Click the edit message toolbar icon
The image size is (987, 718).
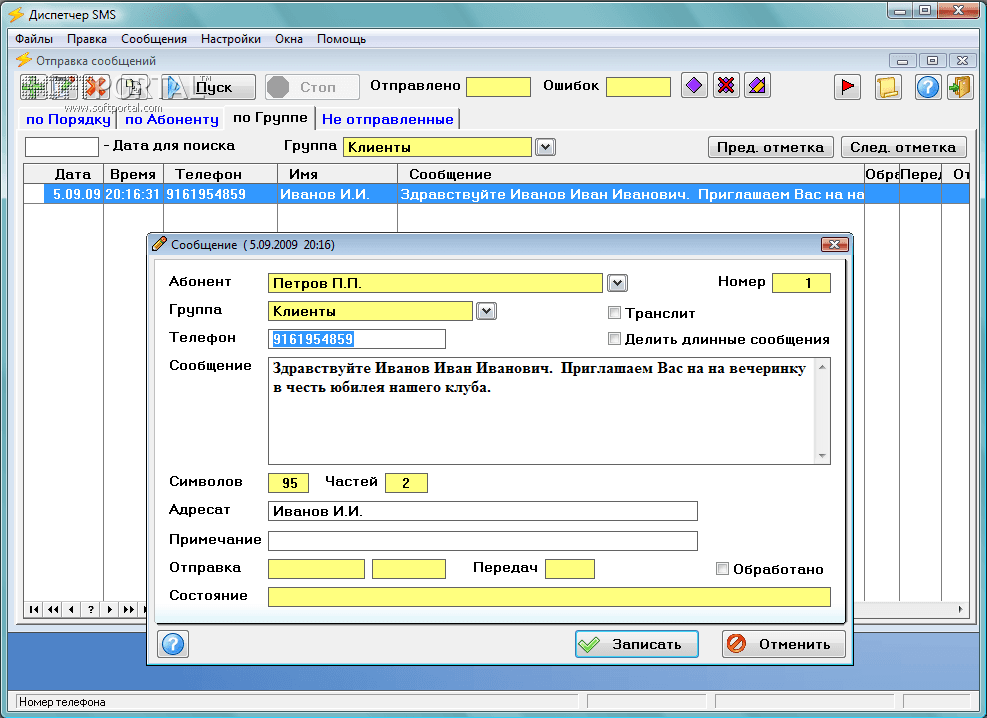64,87
